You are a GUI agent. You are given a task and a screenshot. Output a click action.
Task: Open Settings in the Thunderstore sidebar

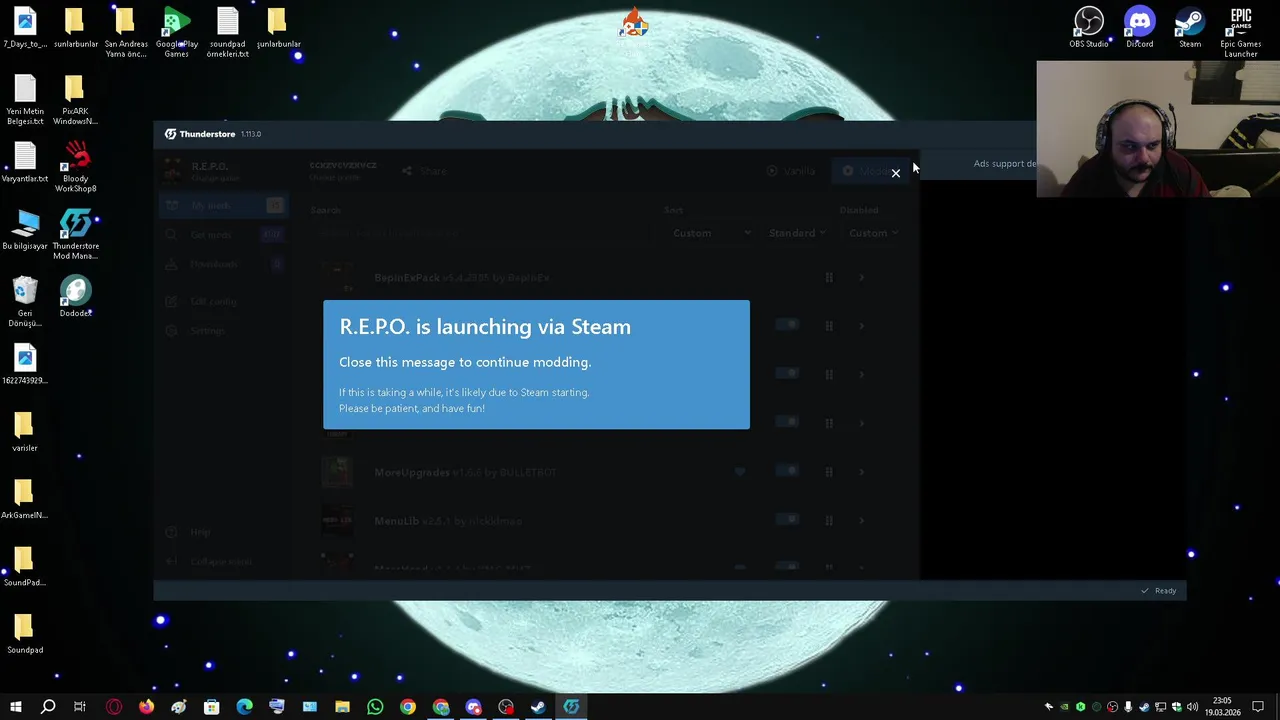point(223,331)
